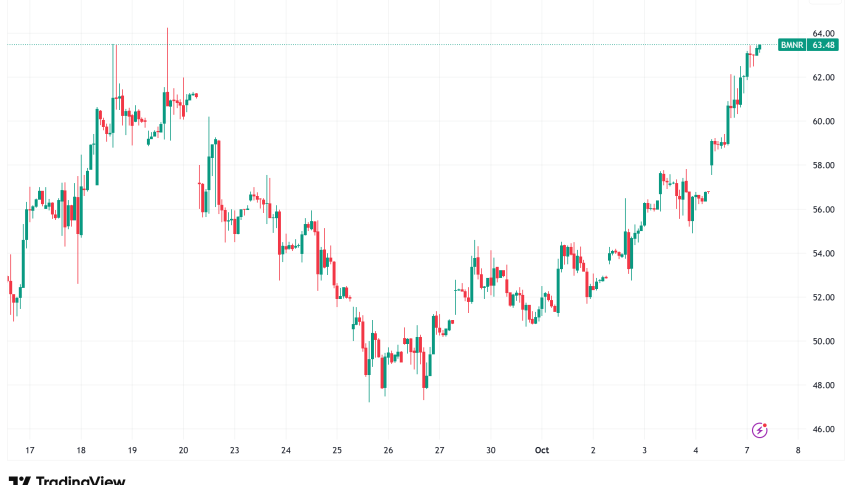
Task: Click date 20 on the time axis
Action: [x=183, y=450]
